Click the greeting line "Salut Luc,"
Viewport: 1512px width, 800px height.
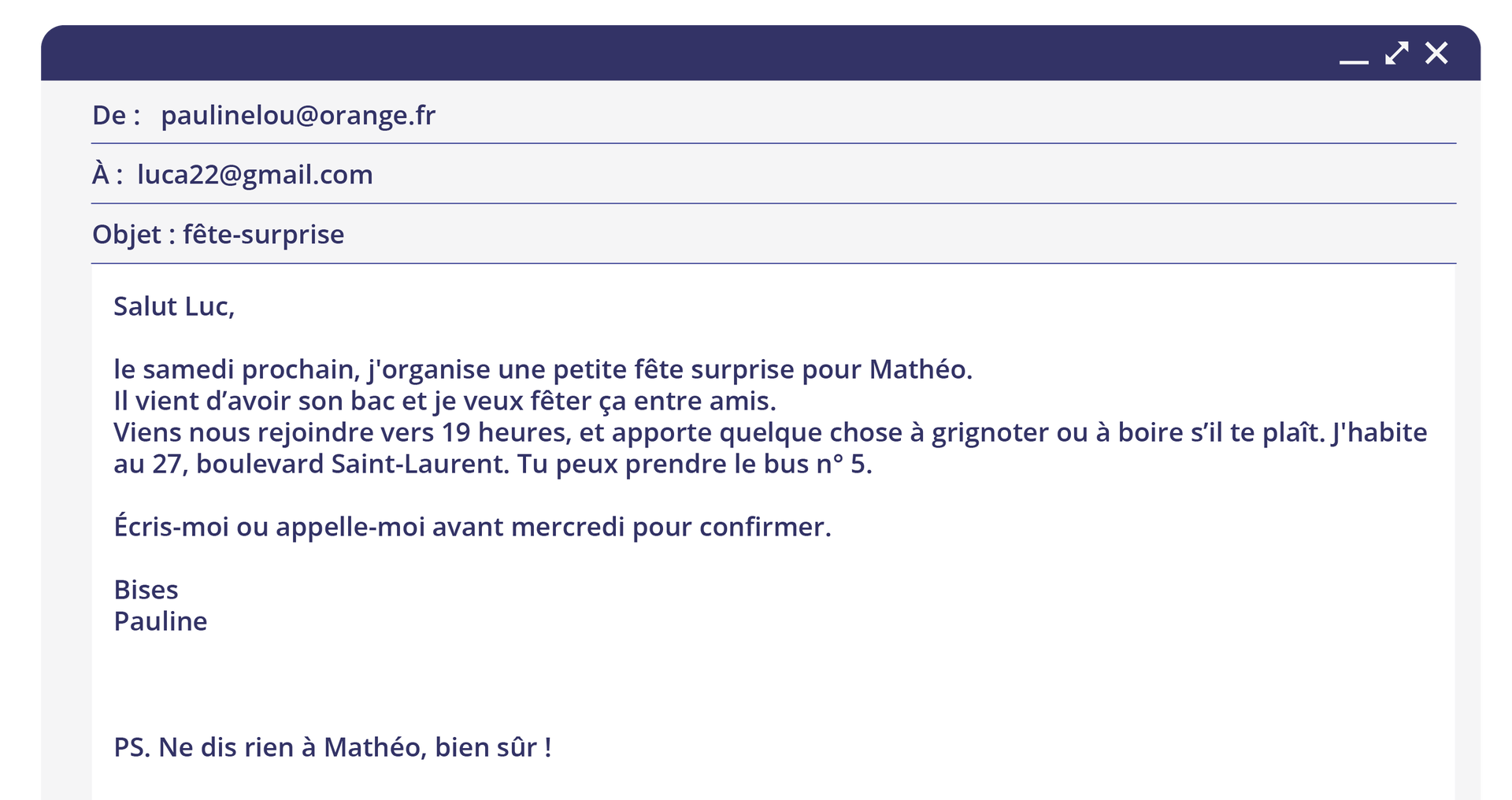[x=174, y=306]
